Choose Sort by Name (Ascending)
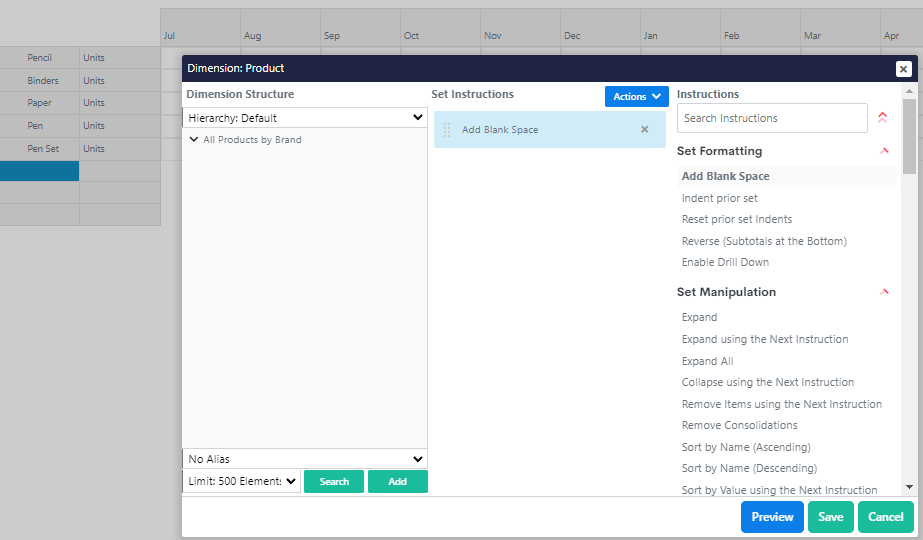The image size is (923, 540). 746,447
